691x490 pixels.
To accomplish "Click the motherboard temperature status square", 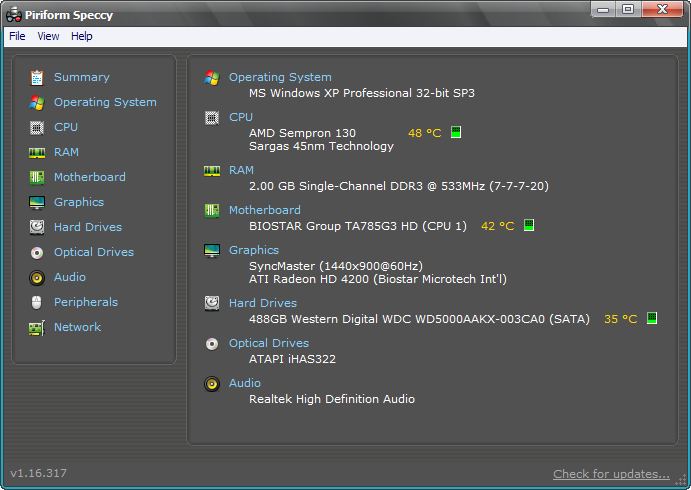I will pyautogui.click(x=529, y=225).
